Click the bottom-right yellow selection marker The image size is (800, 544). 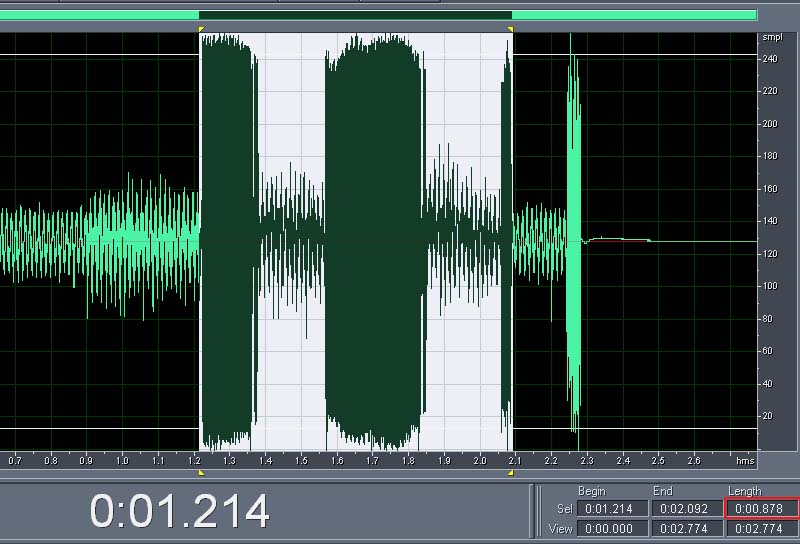(510, 472)
